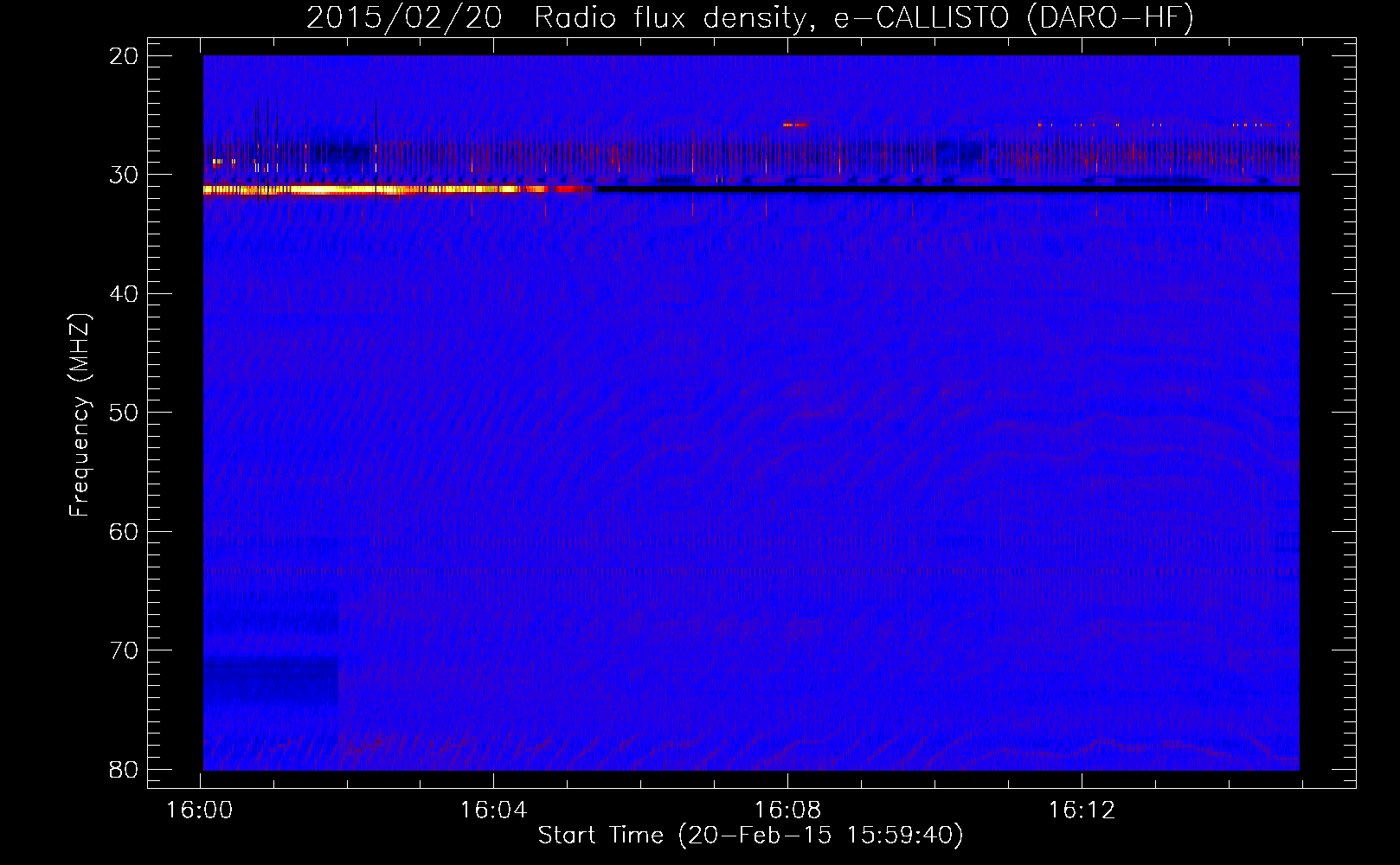Screen dimensions: 1400x865
Task: Click the 'Start Time (20-Feb-15 15:59:40)' label
Action: click(750, 836)
